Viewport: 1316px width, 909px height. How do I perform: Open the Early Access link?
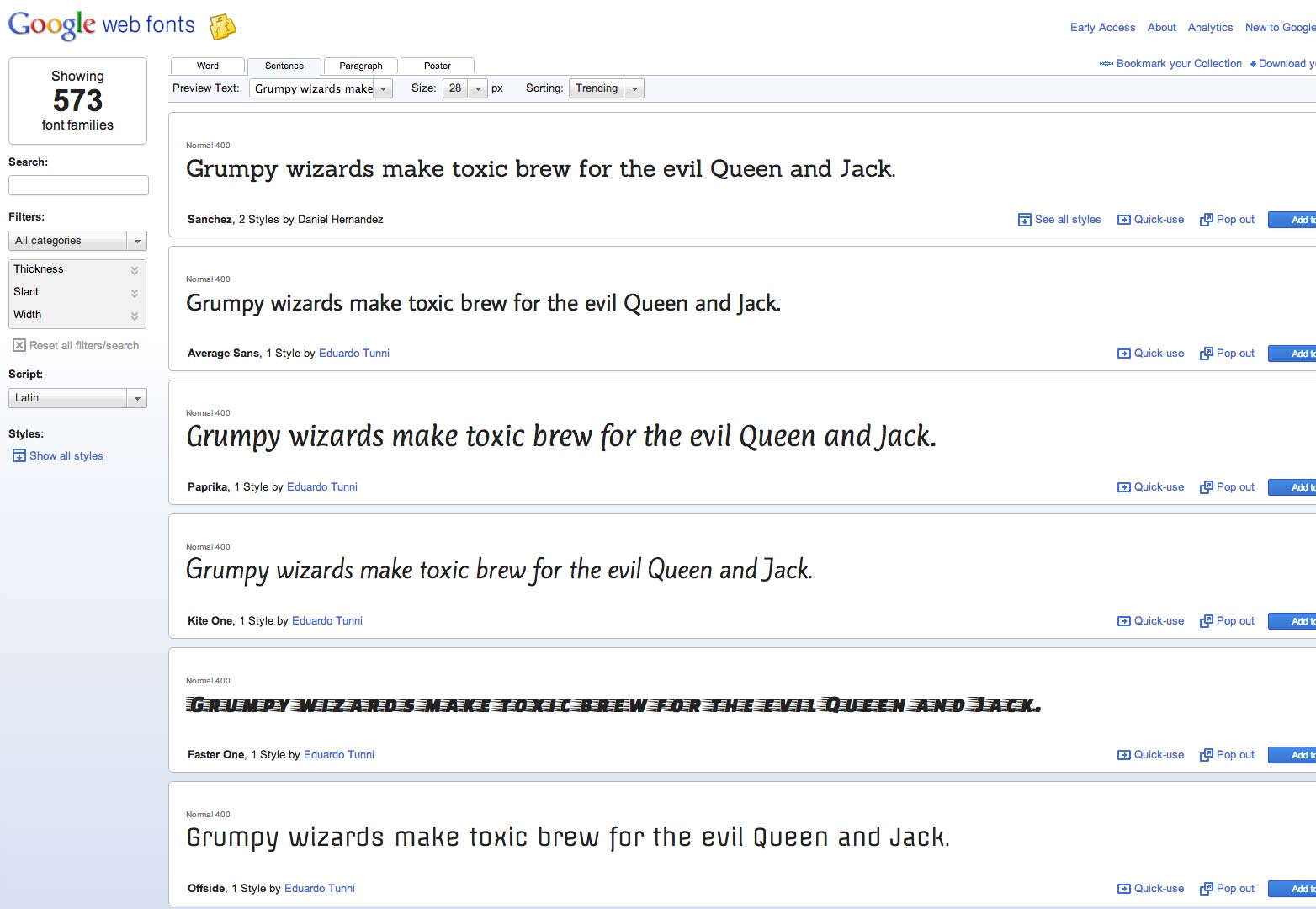pos(1102,28)
